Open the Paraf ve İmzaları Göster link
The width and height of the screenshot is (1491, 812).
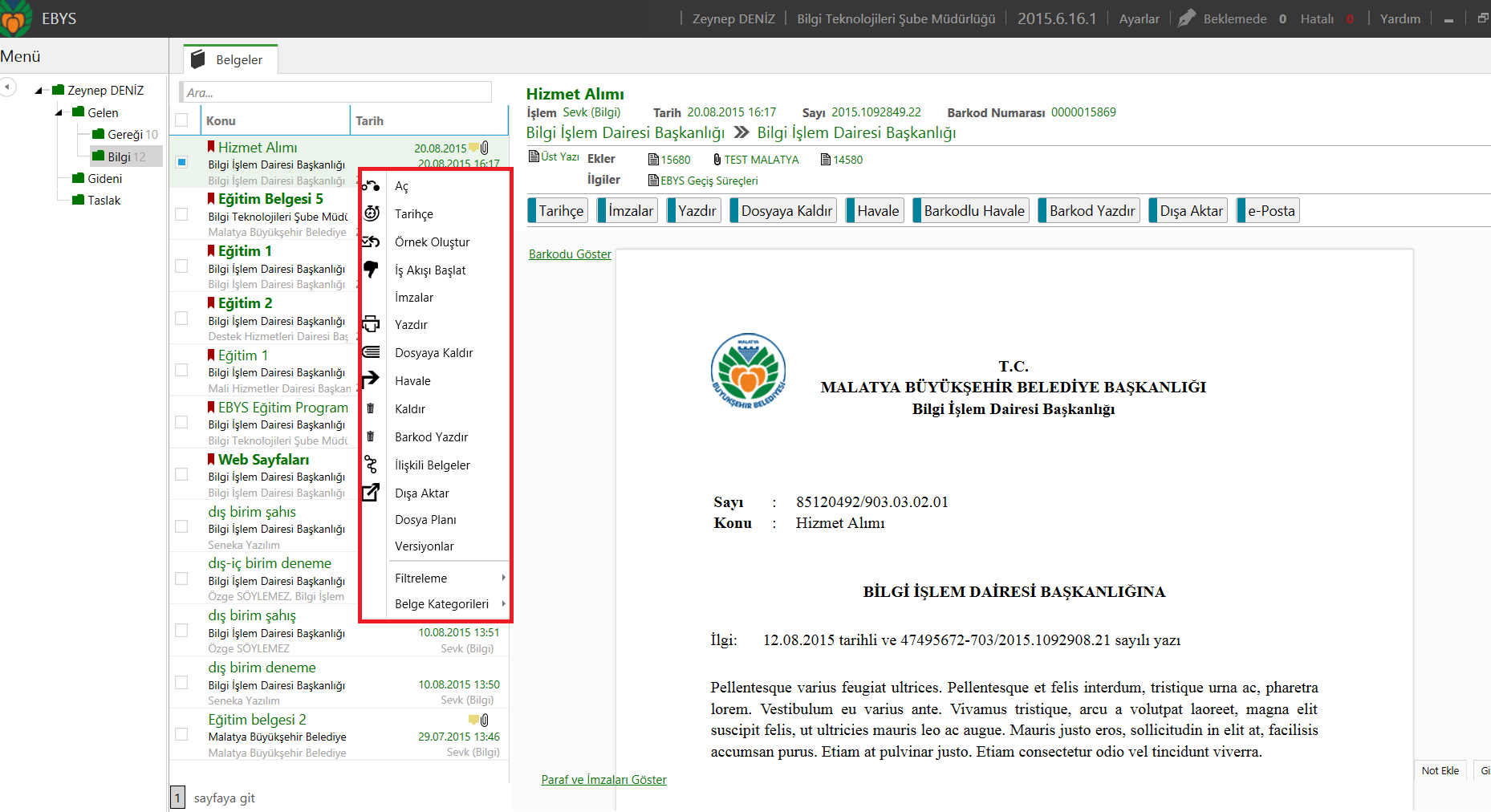point(603,779)
